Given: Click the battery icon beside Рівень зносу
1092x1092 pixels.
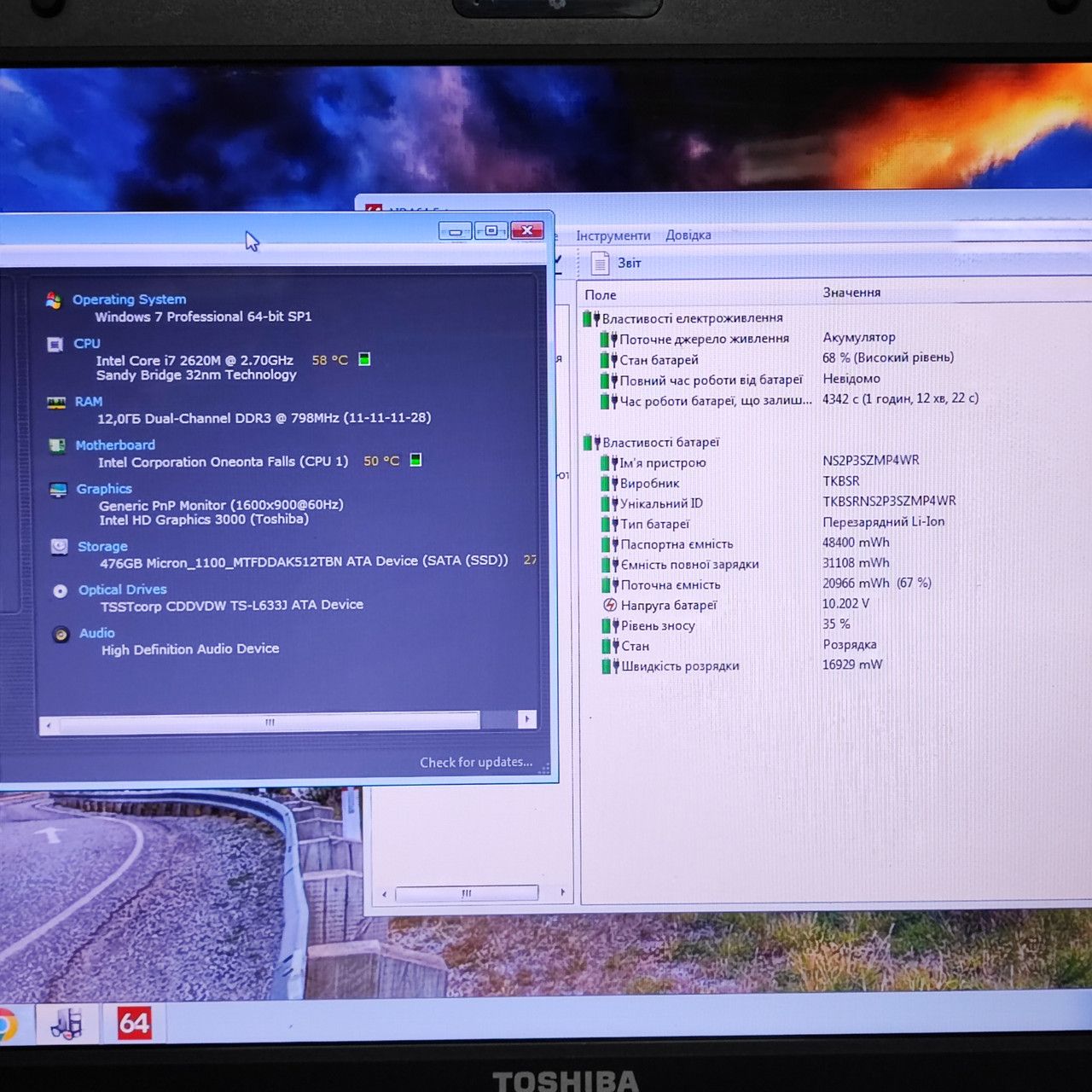Looking at the screenshot, I should click(609, 625).
